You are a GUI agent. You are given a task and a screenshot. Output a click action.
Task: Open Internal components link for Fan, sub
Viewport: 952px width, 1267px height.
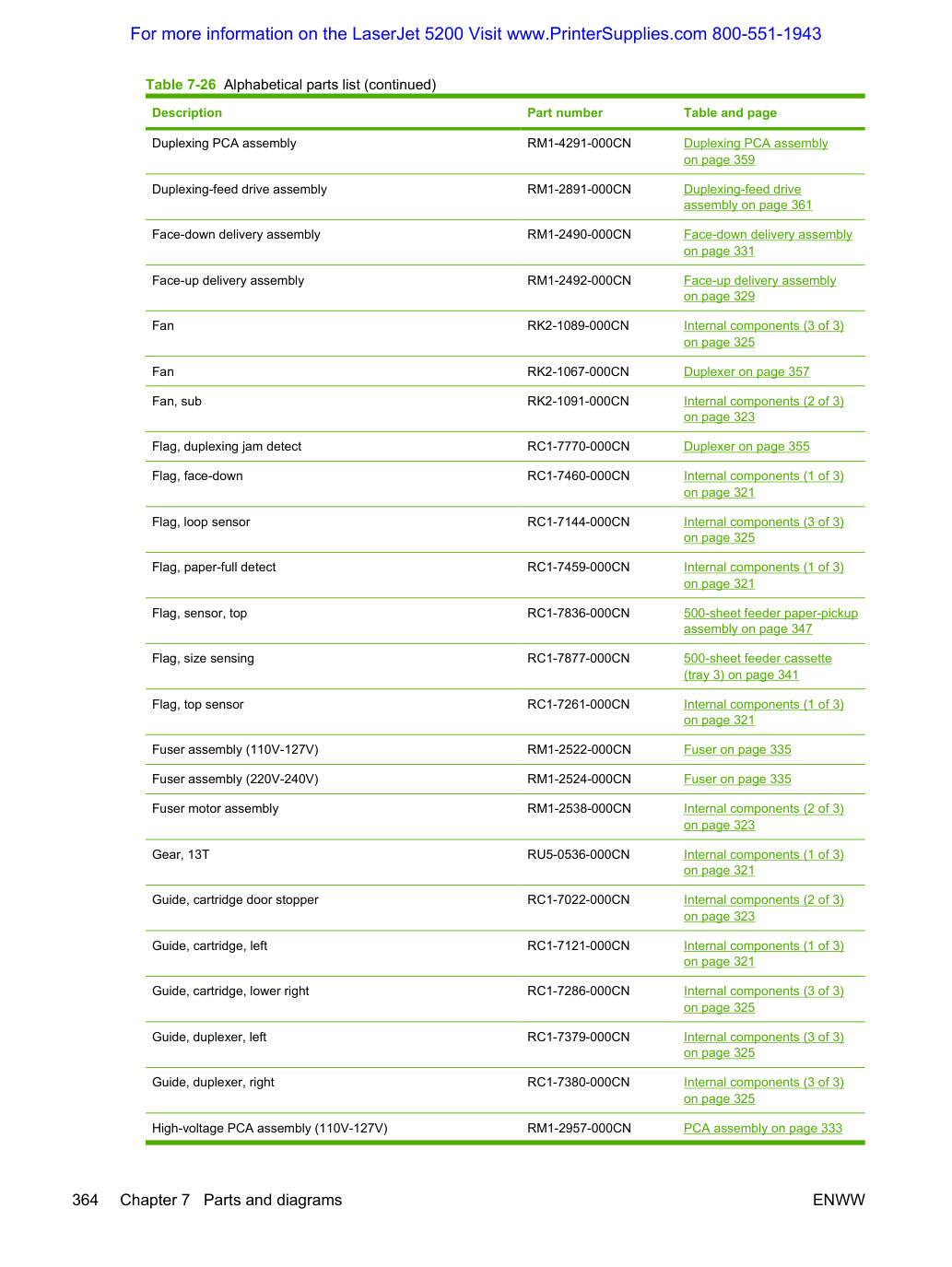tap(764, 409)
